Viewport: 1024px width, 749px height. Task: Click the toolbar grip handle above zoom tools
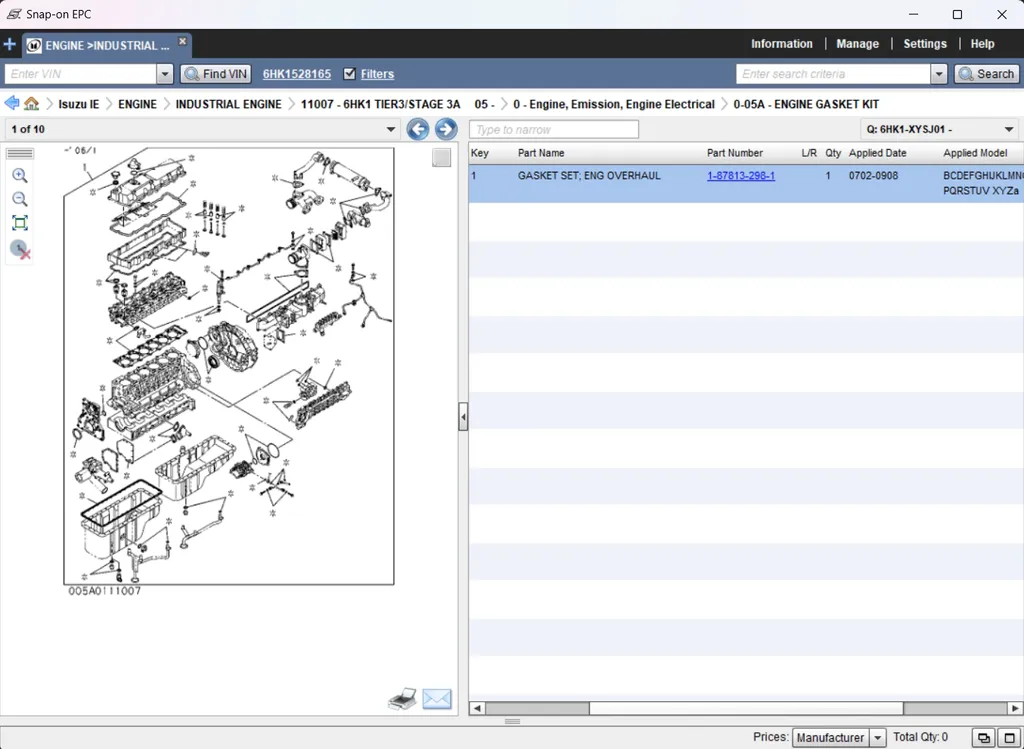20,153
